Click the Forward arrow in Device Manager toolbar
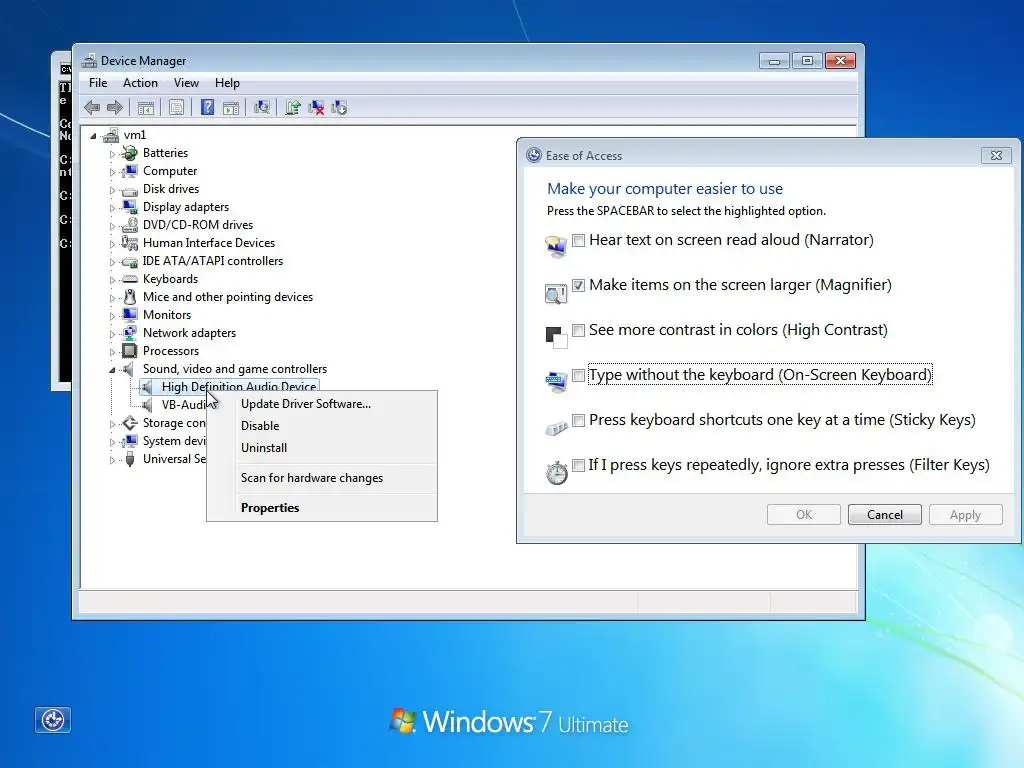The width and height of the screenshot is (1024, 768). [115, 108]
